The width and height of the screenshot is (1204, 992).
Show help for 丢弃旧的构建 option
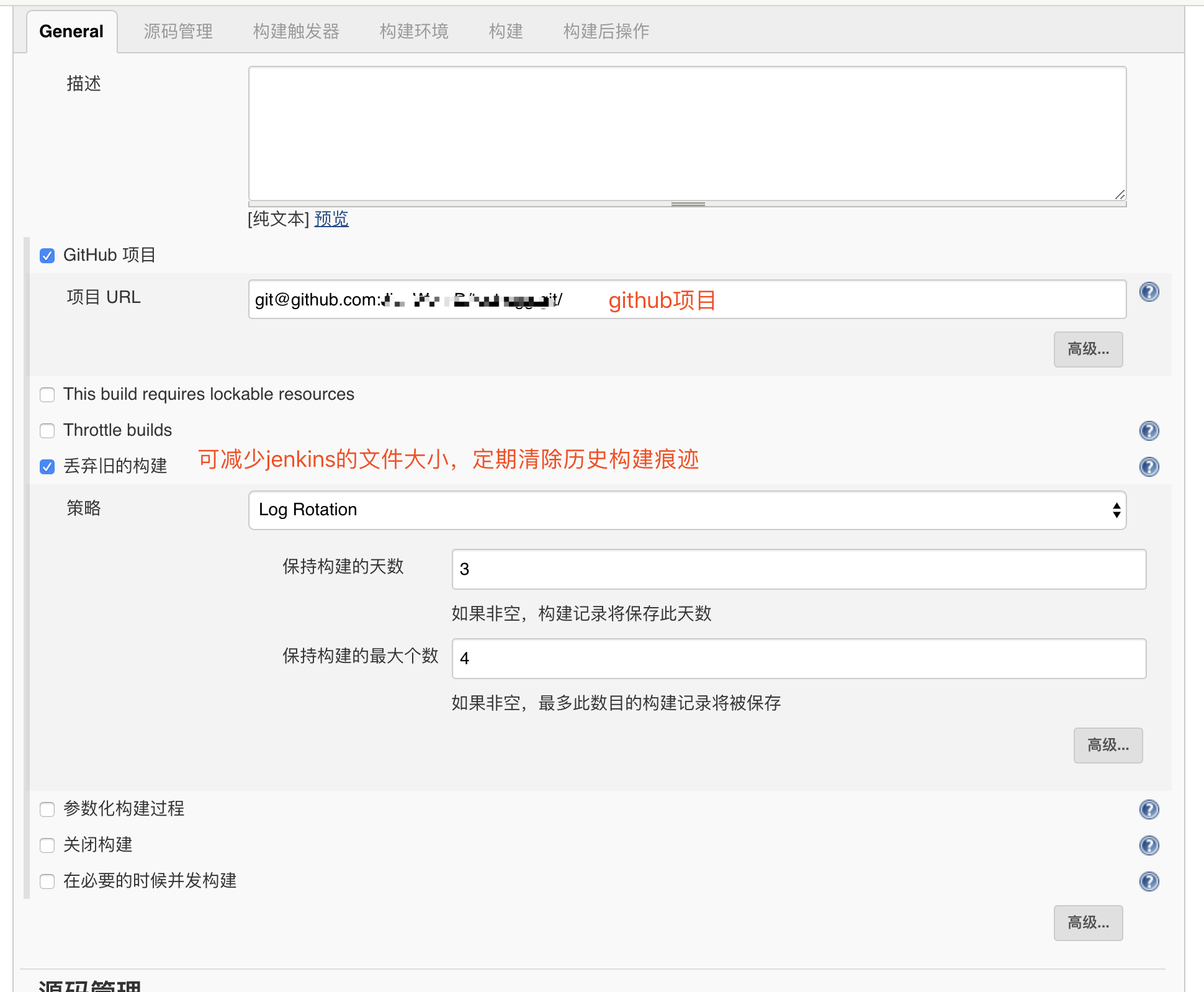click(x=1149, y=466)
